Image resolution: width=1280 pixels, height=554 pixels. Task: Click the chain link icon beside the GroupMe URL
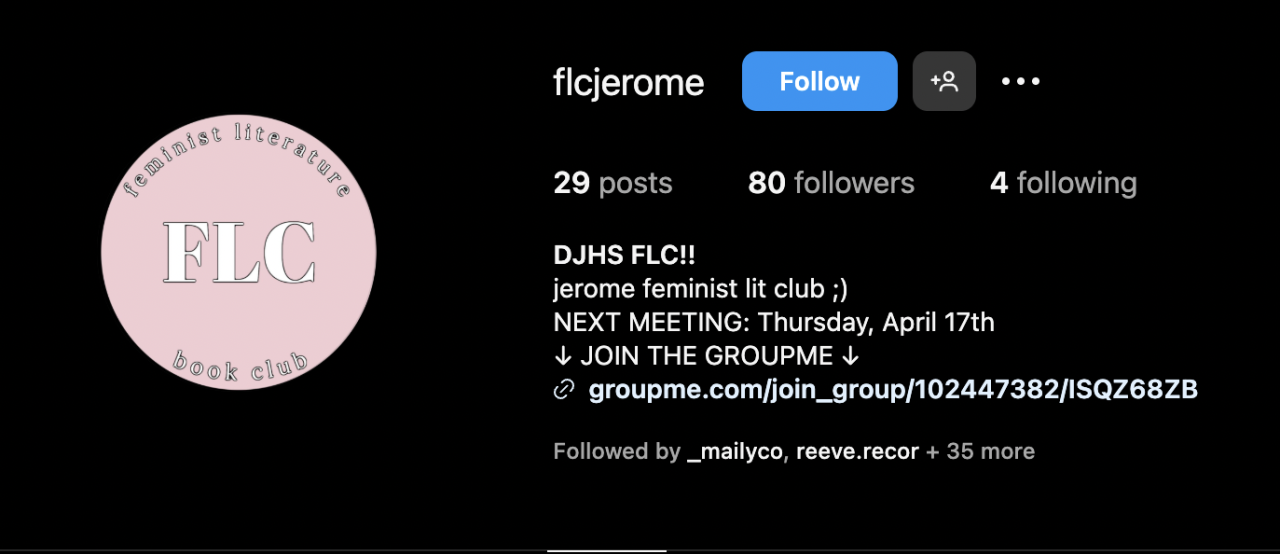[564, 390]
